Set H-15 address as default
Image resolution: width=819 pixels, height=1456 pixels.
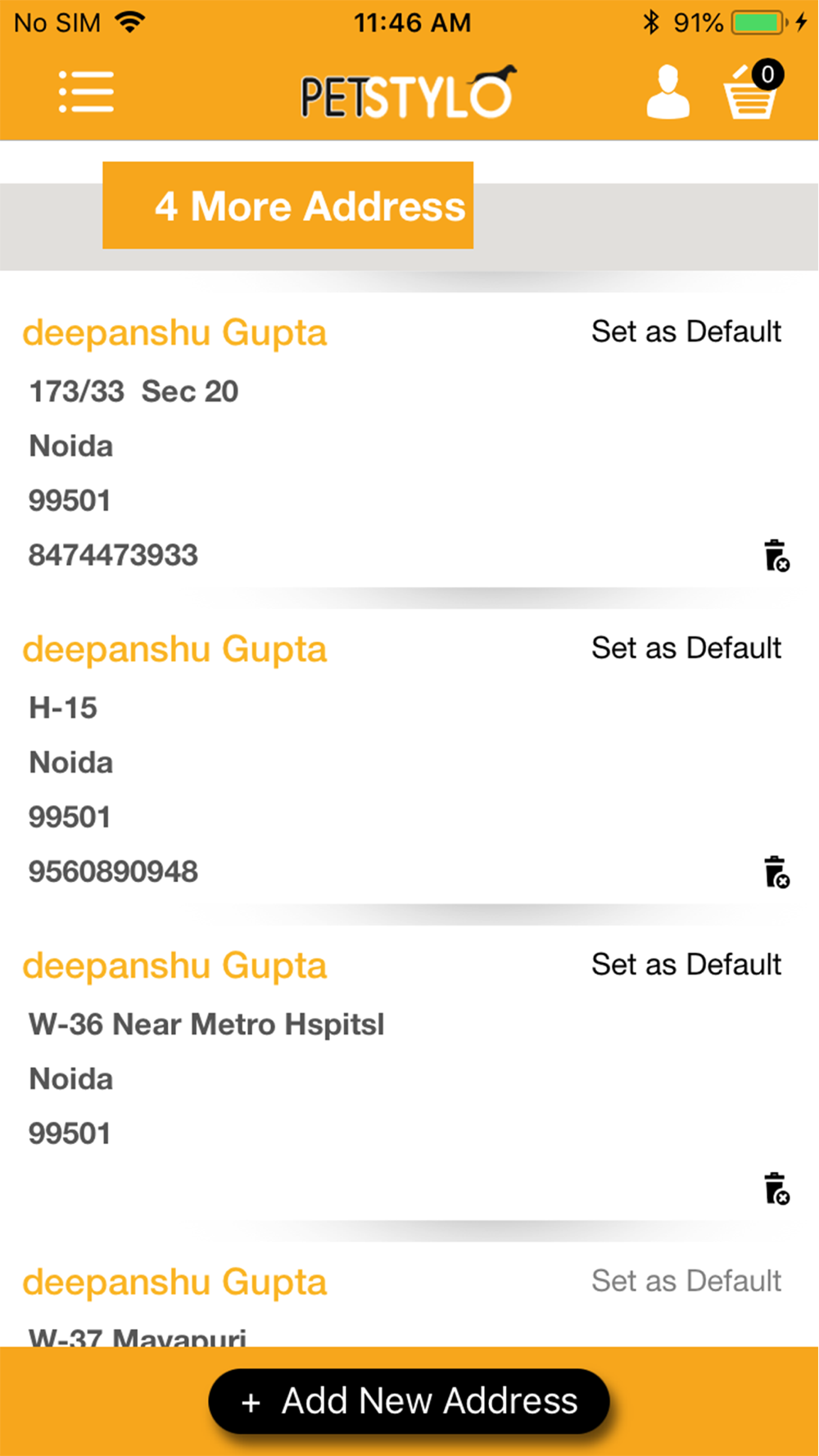pyautogui.click(x=686, y=648)
